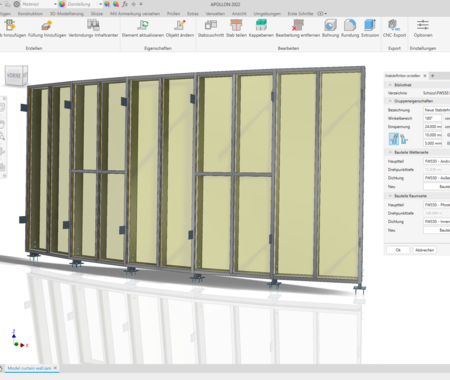
Task: Select the Stab teilen tool
Action: coord(236,28)
